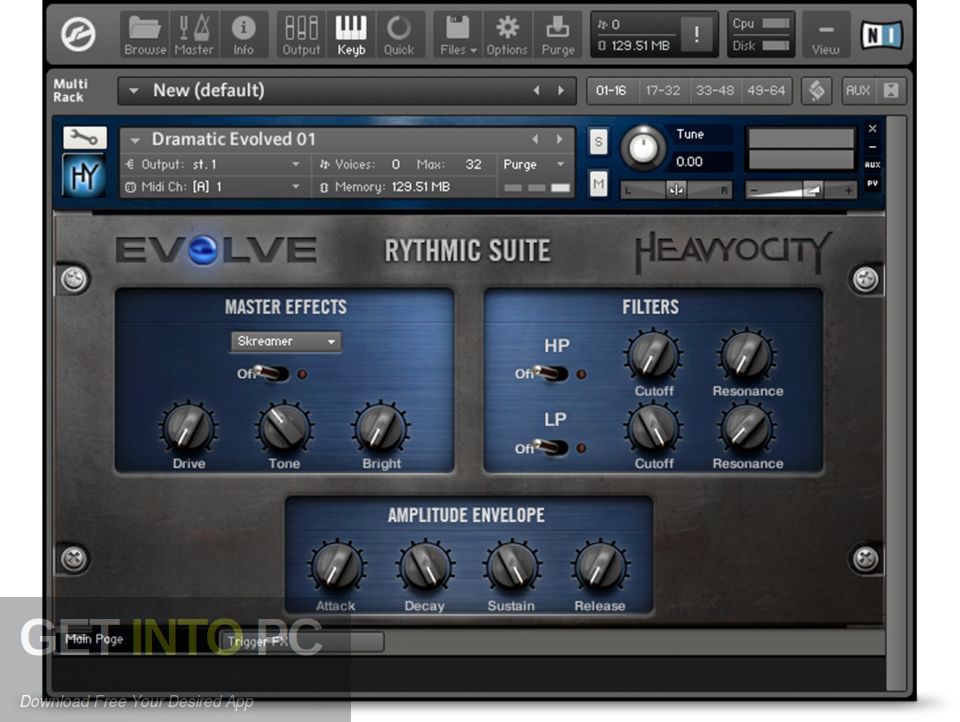Open the Quick load browser
960x722 pixels.
[399, 35]
